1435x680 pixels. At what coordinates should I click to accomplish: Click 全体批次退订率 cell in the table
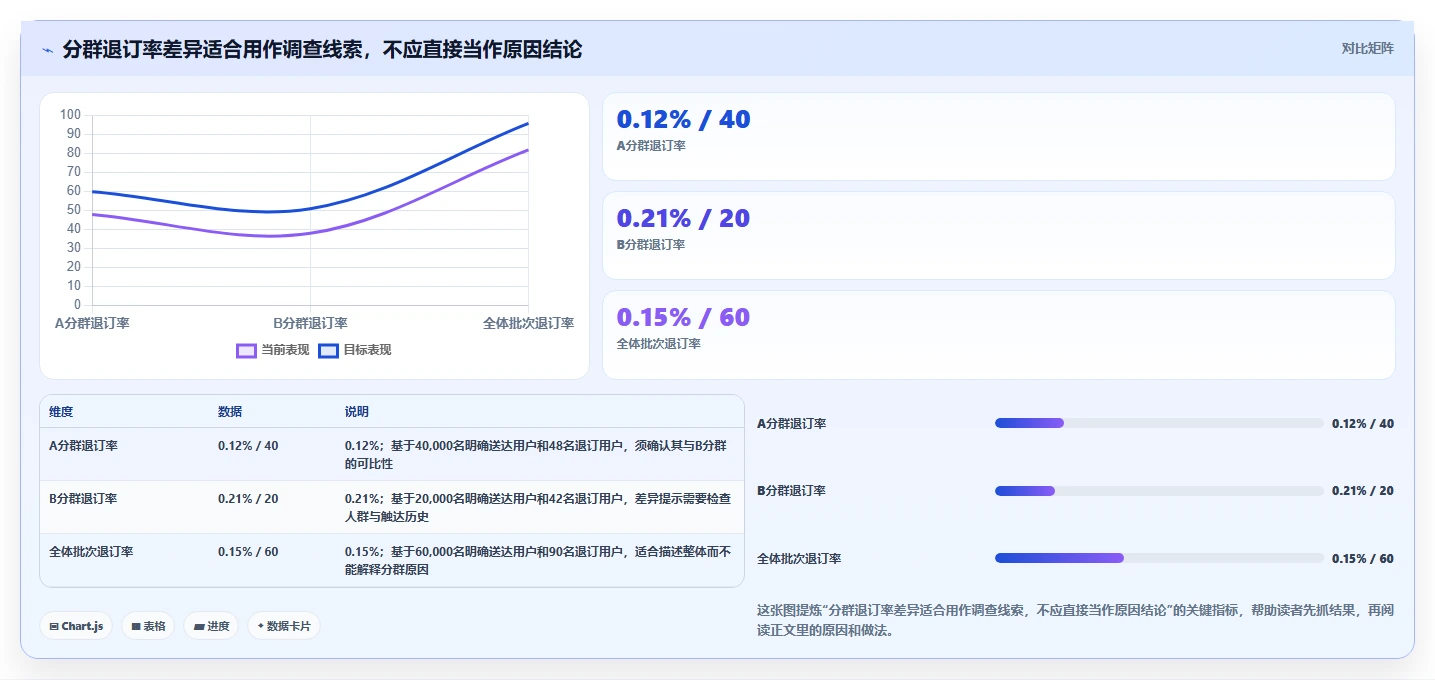tap(91, 551)
